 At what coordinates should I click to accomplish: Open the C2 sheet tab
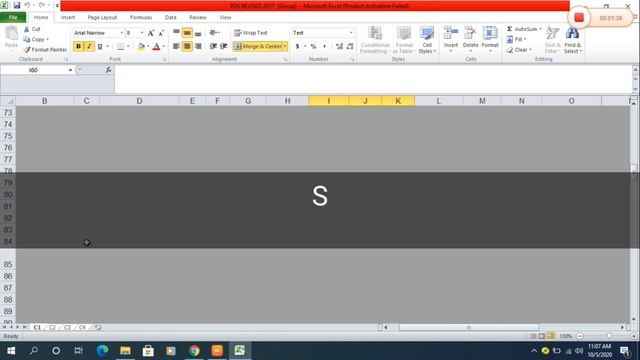pyautogui.click(x=52, y=327)
